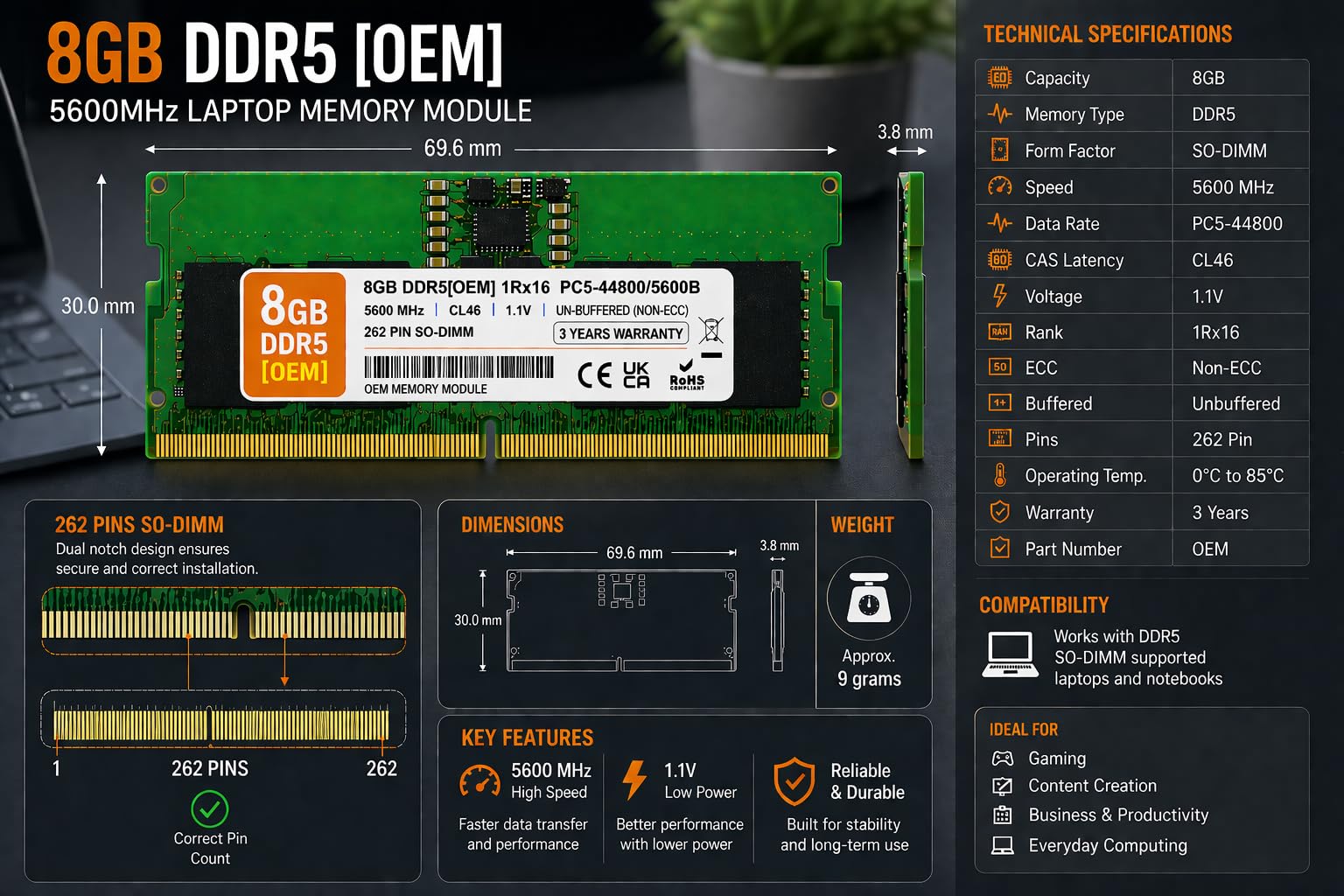Click the Operating Temp thermometer icon

pos(999,475)
